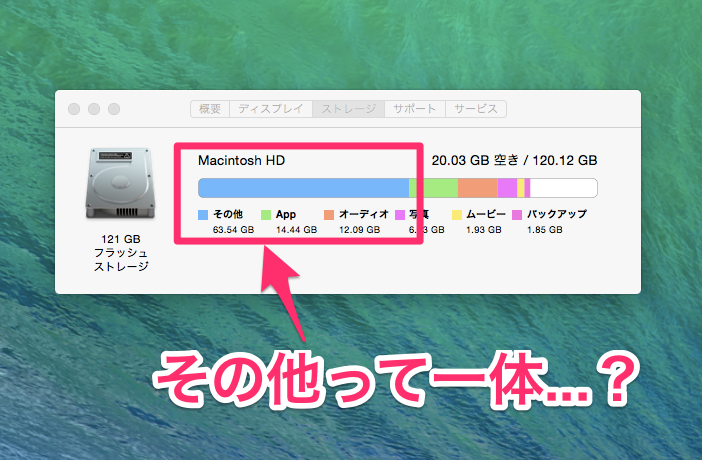Click the orange オーディオ legend swatch
This screenshot has height=460, width=702.
[329, 215]
